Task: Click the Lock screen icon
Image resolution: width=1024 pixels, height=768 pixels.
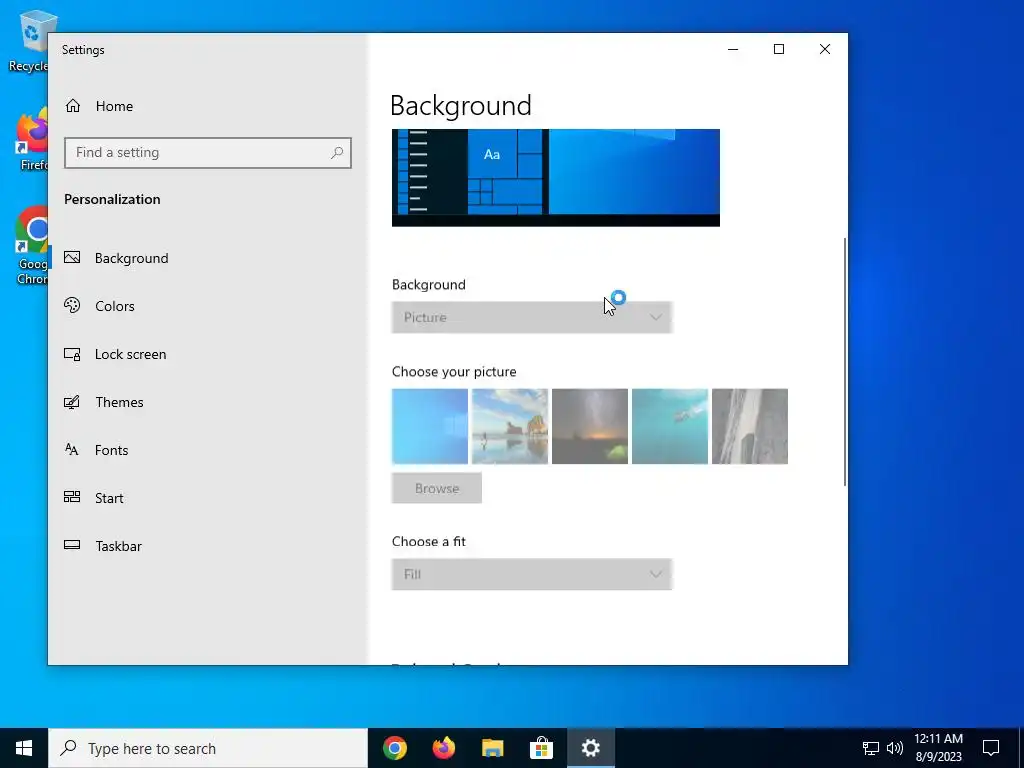Action: (x=72, y=354)
